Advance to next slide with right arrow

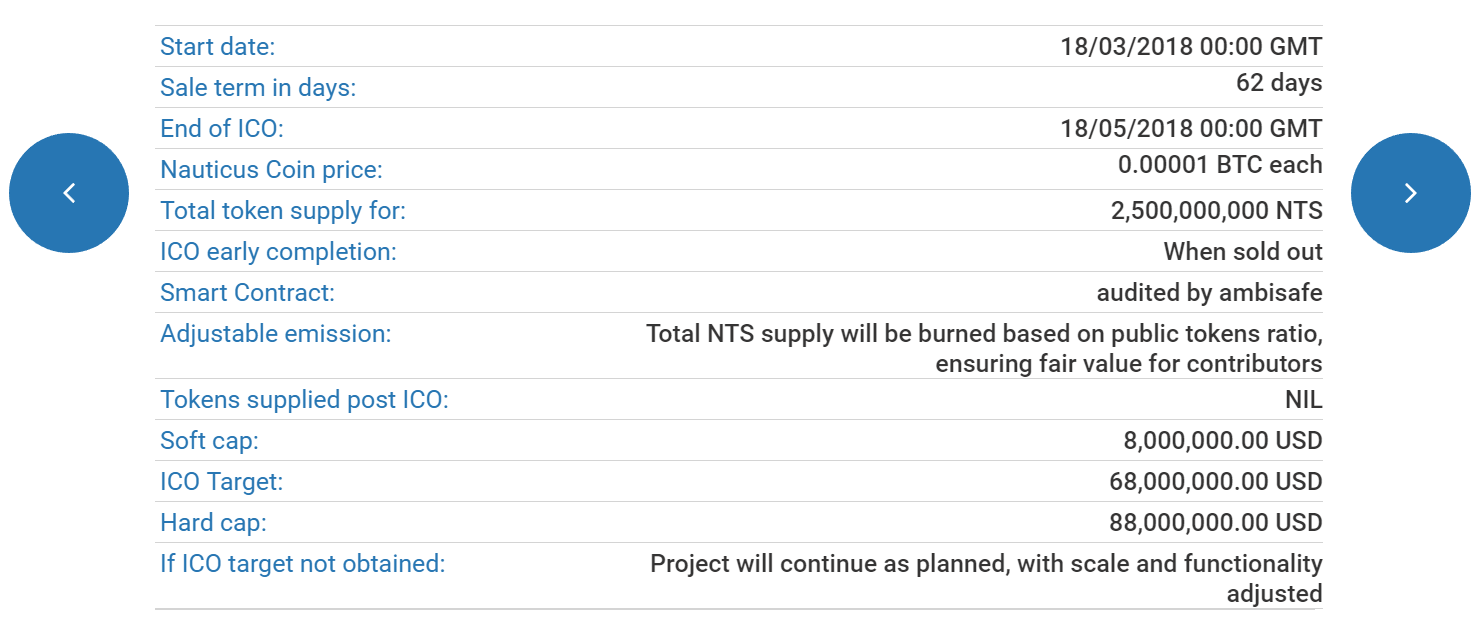(1410, 193)
